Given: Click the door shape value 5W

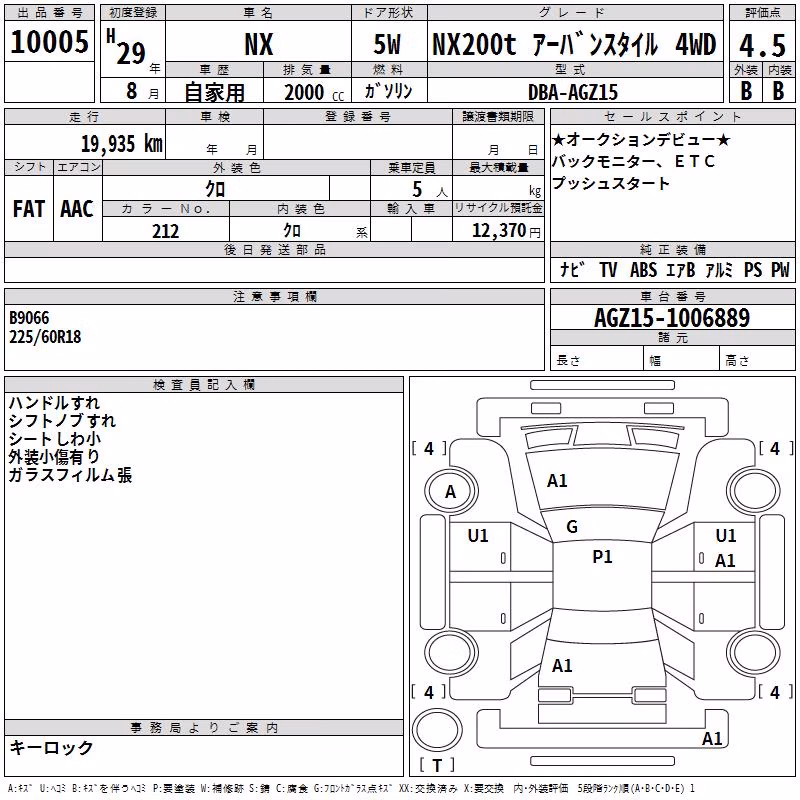Looking at the screenshot, I should click(x=387, y=44).
